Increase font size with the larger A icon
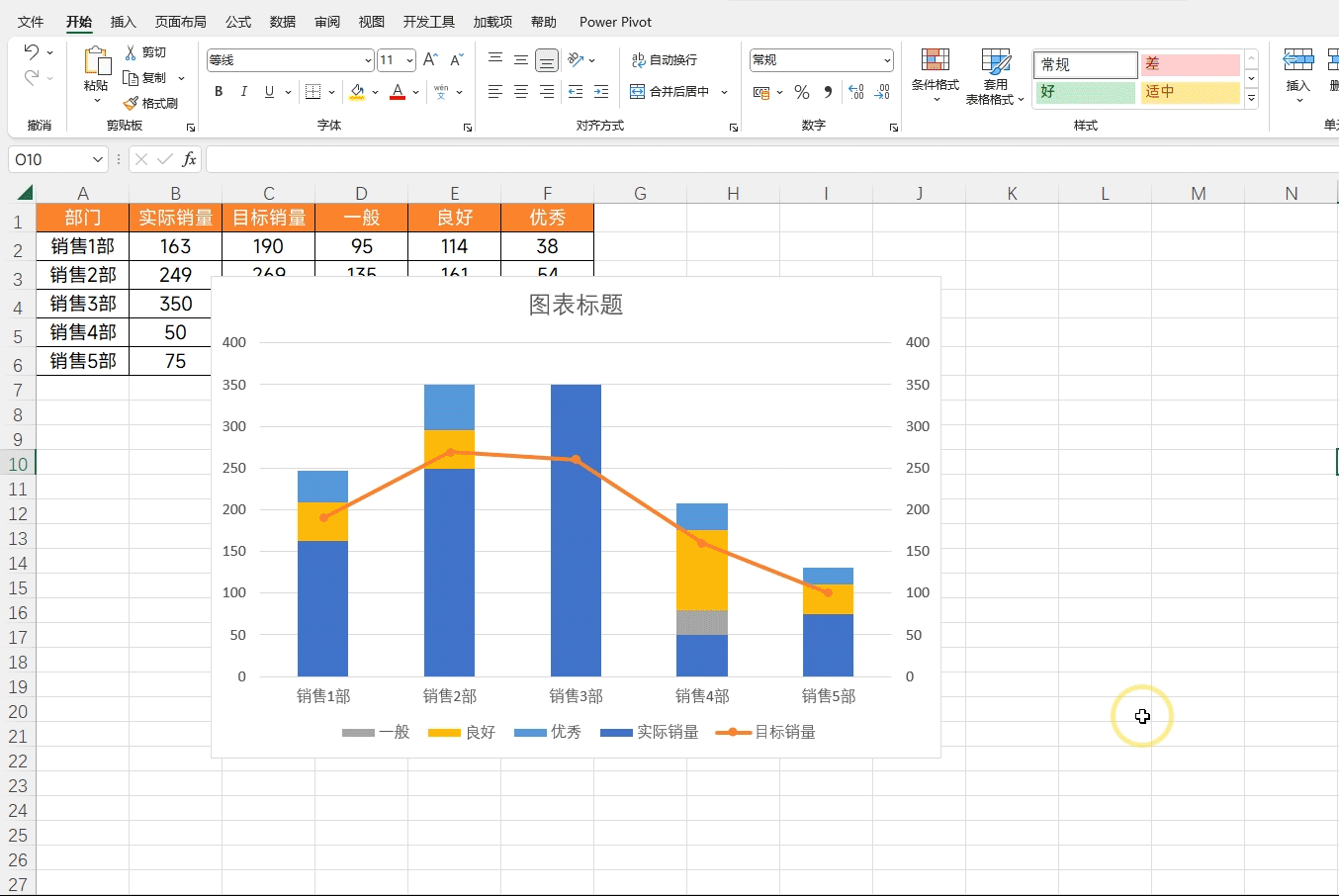The image size is (1339, 896). pyautogui.click(x=430, y=60)
